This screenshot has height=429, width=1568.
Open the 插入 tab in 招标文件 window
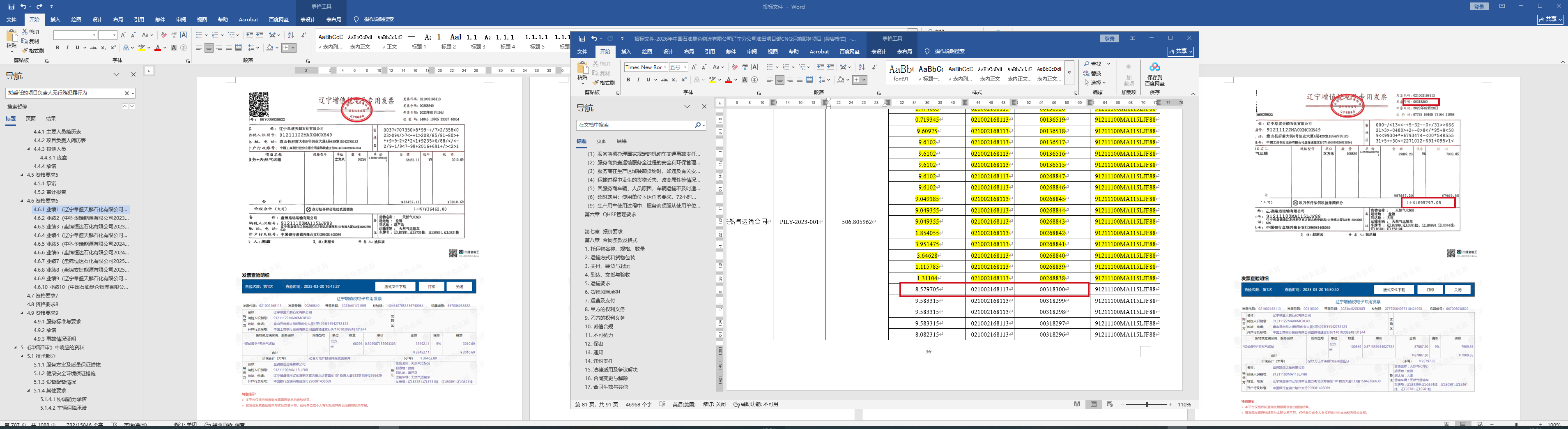tap(626, 52)
